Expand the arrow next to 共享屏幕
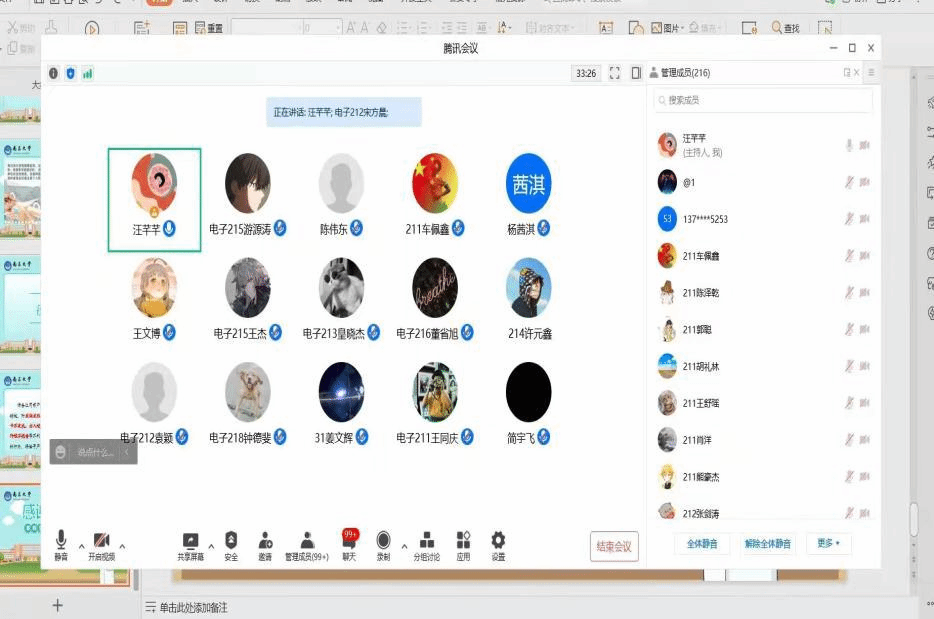 (x=211, y=546)
